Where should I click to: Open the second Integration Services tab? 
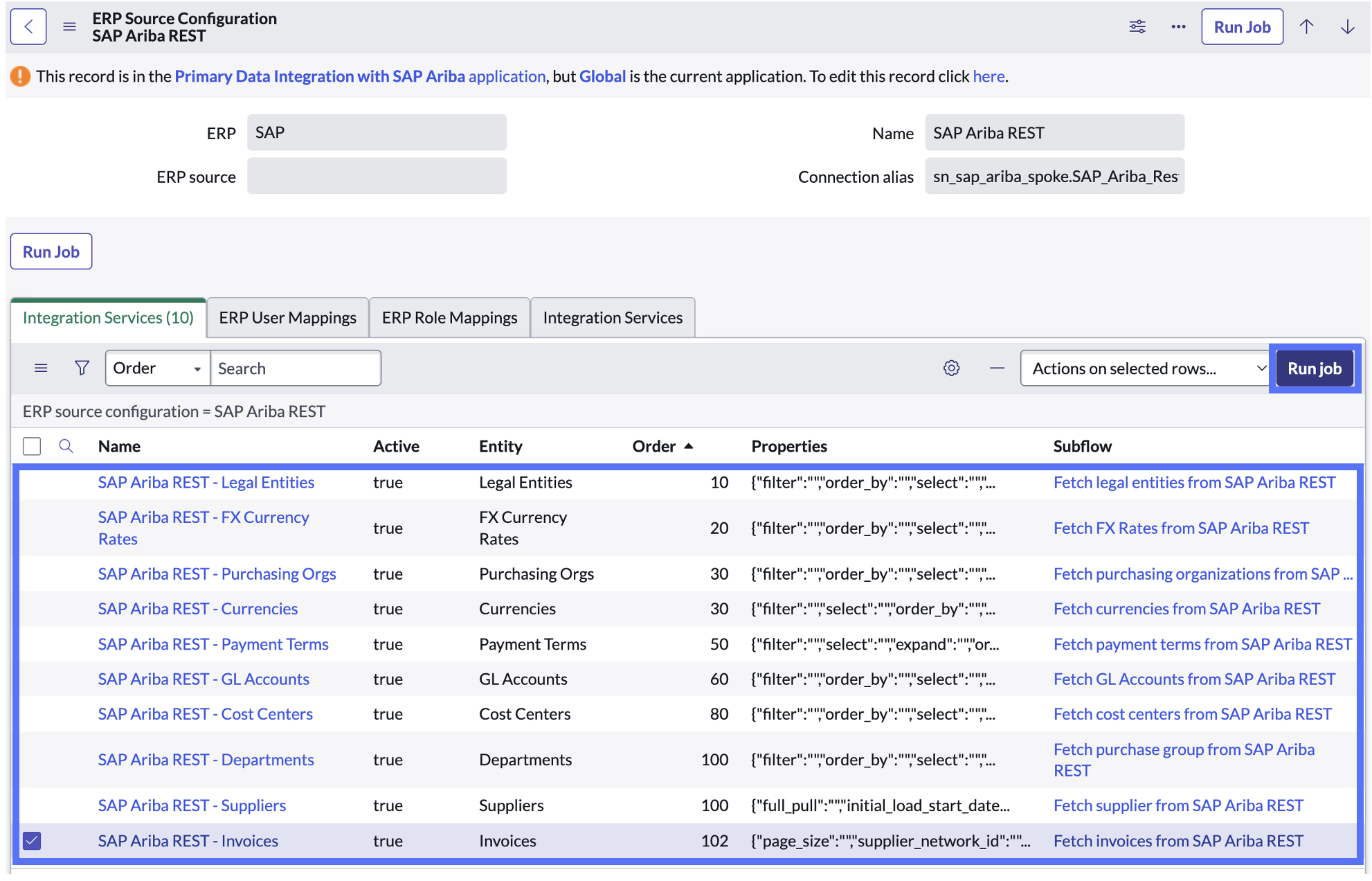pos(613,317)
